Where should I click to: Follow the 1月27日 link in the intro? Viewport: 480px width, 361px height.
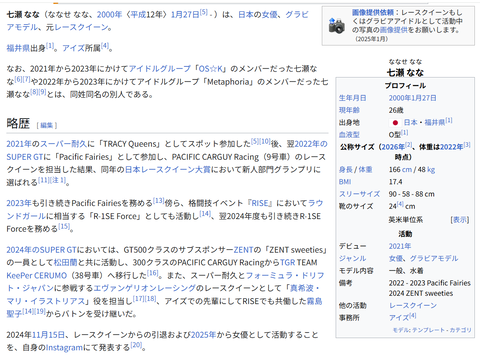click(x=185, y=15)
